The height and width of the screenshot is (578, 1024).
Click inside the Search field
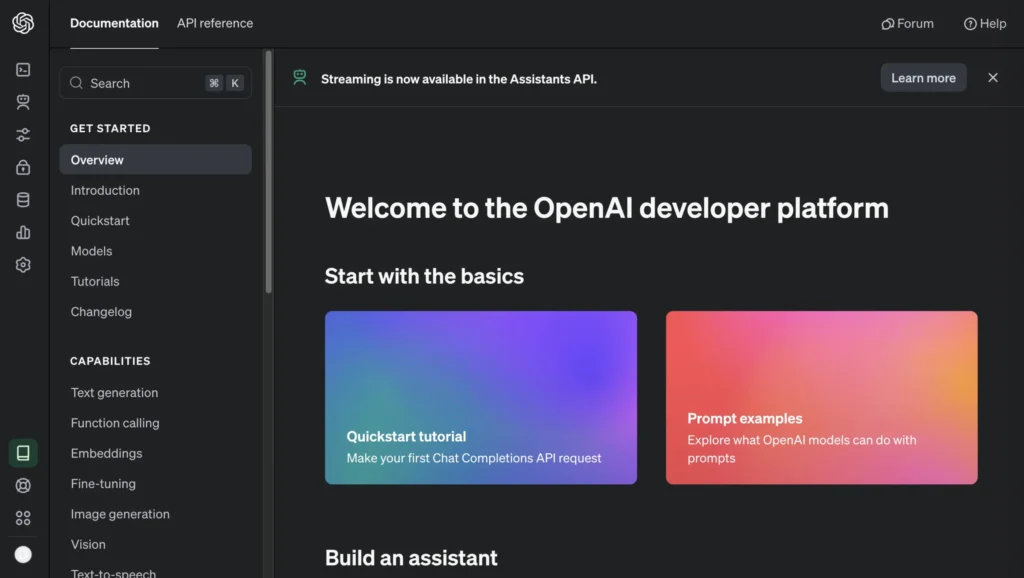pos(140,83)
